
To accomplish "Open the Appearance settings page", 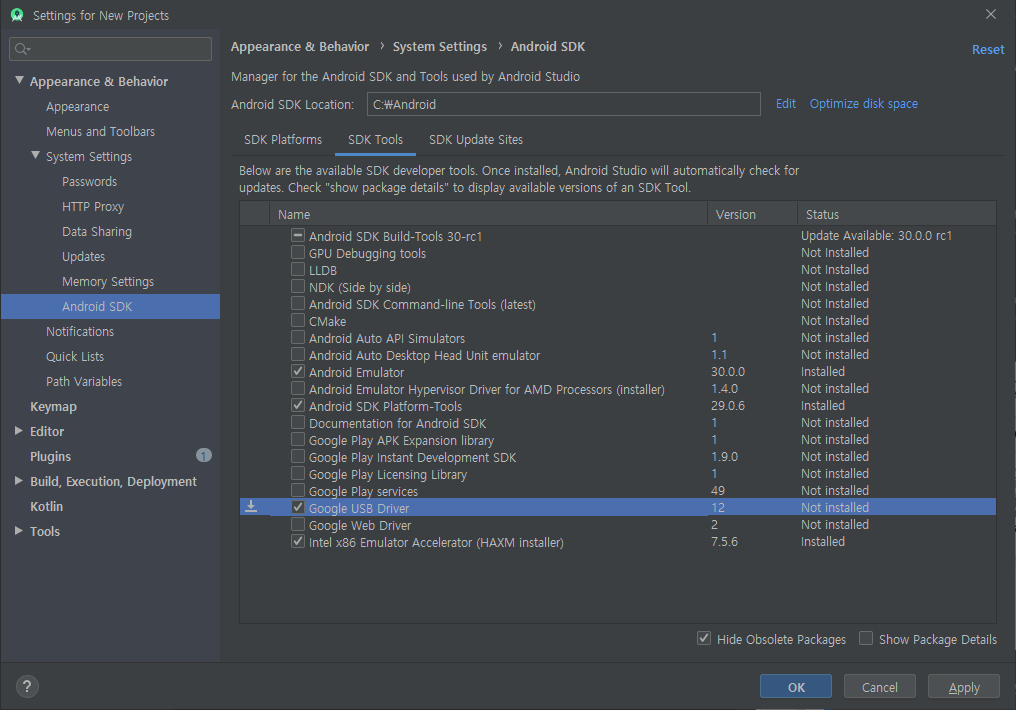I will 78,106.
